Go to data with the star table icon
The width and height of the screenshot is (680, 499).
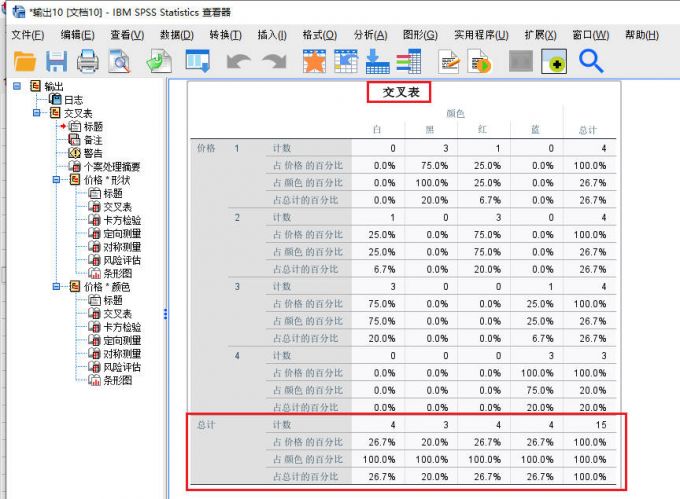(314, 61)
